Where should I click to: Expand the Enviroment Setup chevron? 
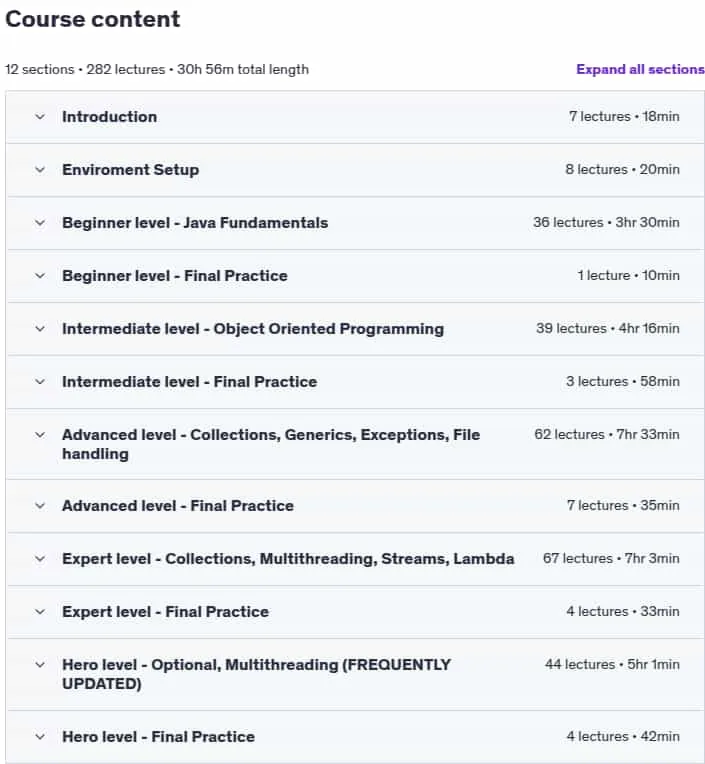pos(40,170)
